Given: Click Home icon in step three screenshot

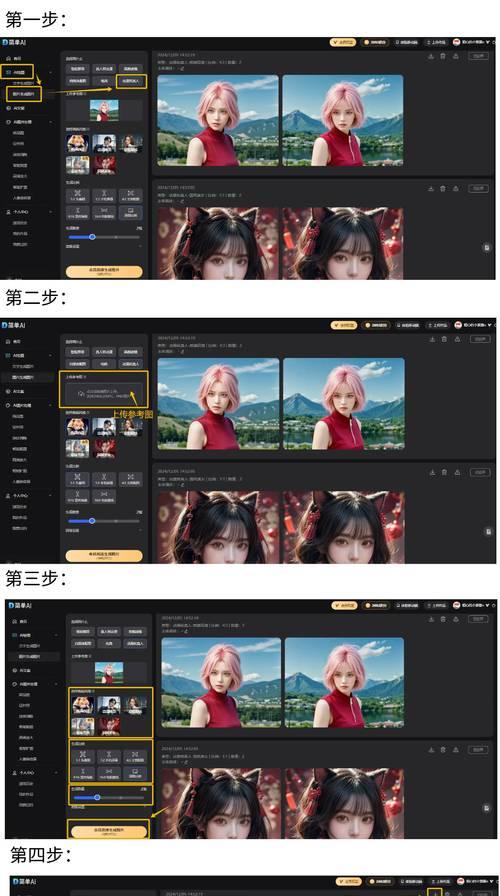Looking at the screenshot, I should tap(14, 621).
